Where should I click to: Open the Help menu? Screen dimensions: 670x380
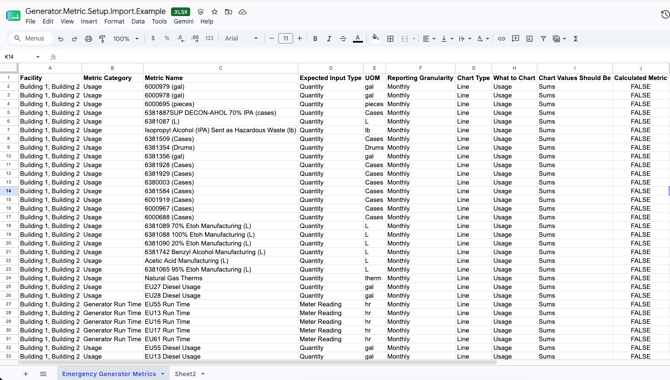coord(207,21)
